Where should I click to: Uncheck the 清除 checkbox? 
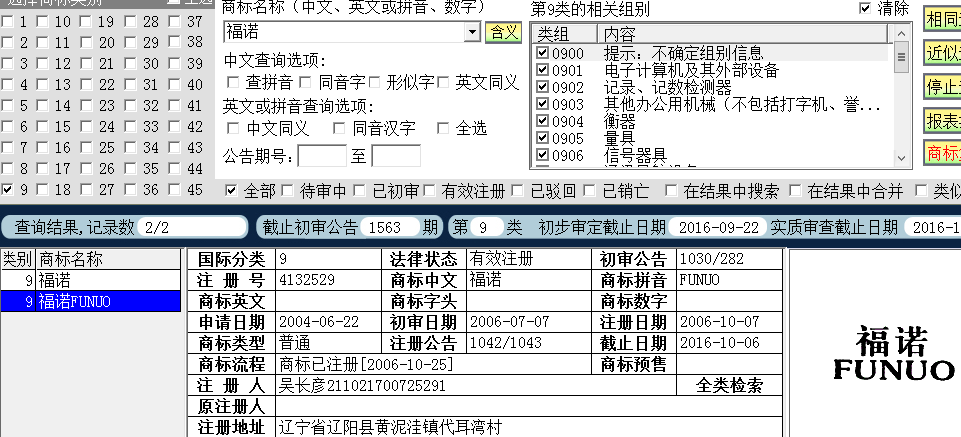click(865, 8)
